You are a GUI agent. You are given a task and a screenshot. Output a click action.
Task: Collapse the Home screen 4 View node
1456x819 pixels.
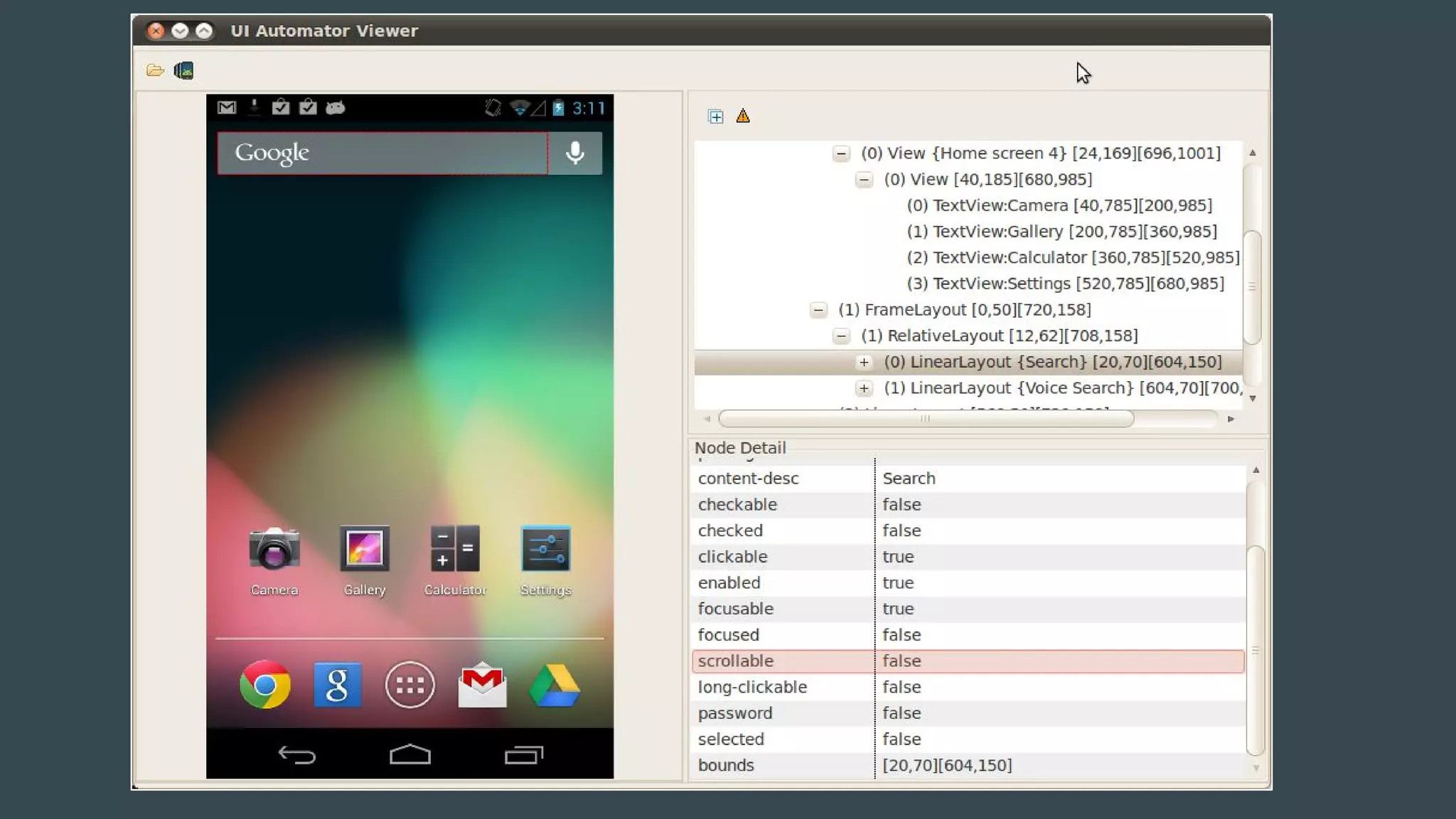(841, 154)
